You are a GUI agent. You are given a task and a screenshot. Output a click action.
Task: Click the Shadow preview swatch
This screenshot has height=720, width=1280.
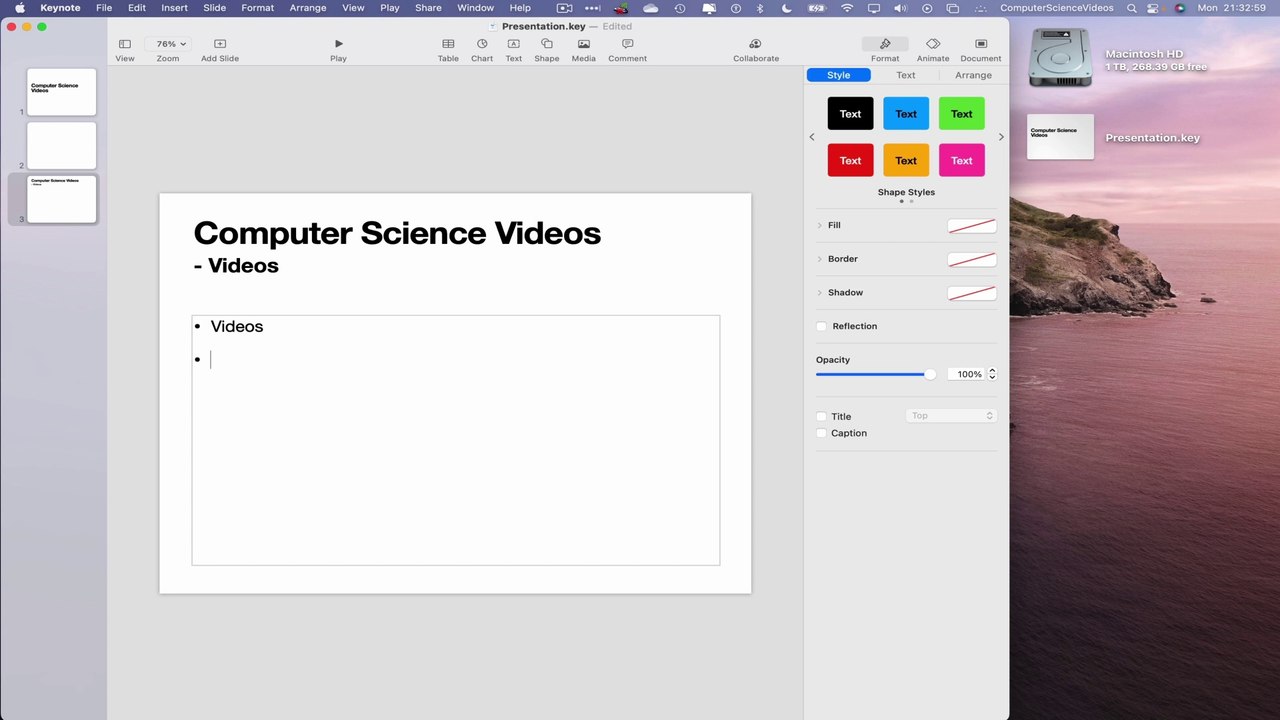click(x=972, y=293)
